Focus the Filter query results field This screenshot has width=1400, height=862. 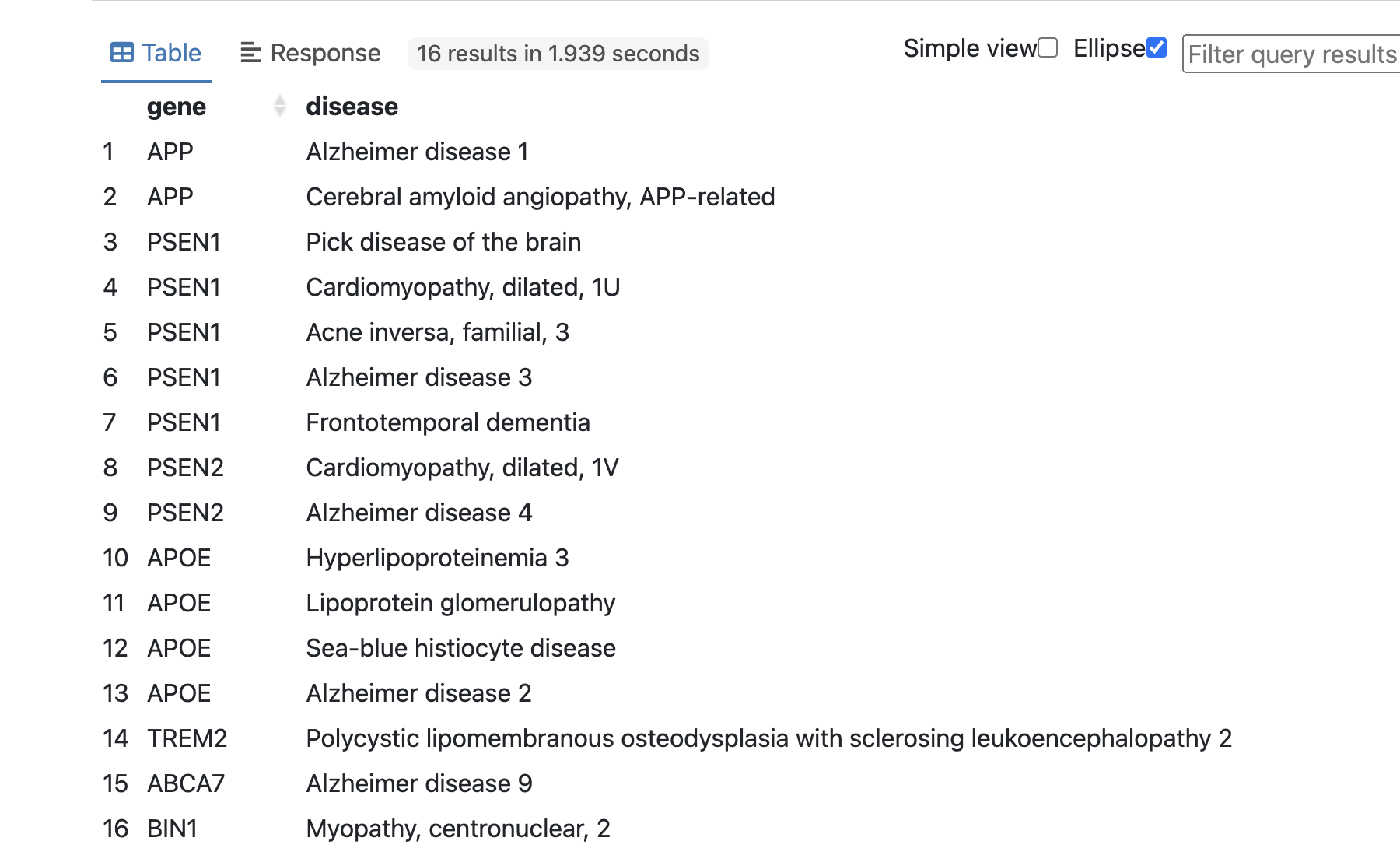click(1291, 54)
